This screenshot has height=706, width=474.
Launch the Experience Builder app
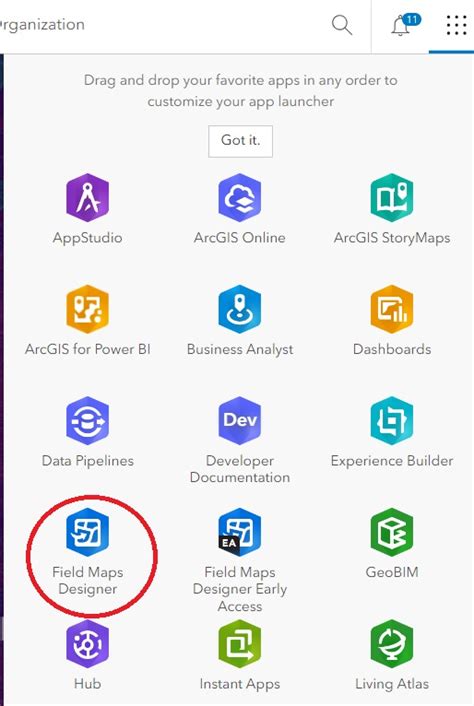pyautogui.click(x=392, y=421)
